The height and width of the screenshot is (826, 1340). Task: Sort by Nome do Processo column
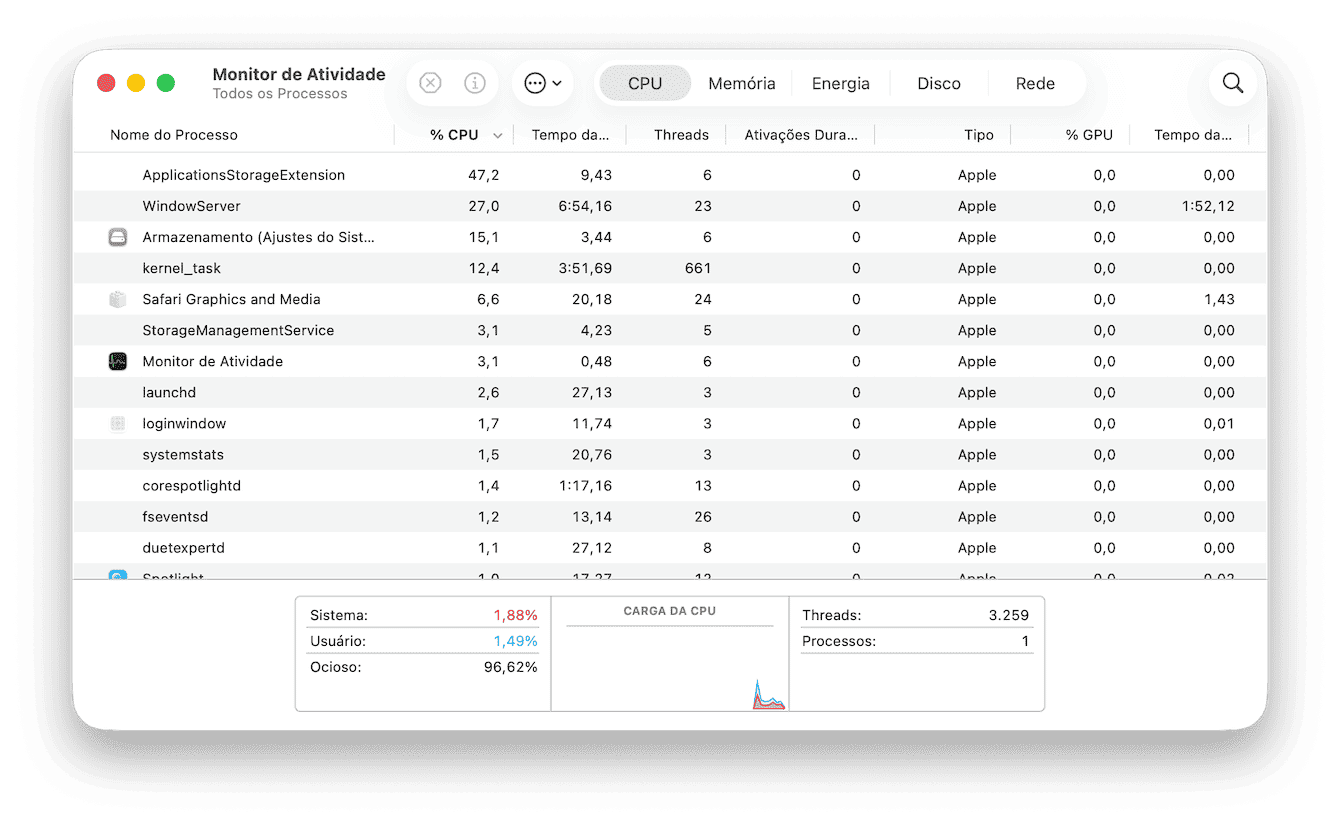[x=174, y=135]
